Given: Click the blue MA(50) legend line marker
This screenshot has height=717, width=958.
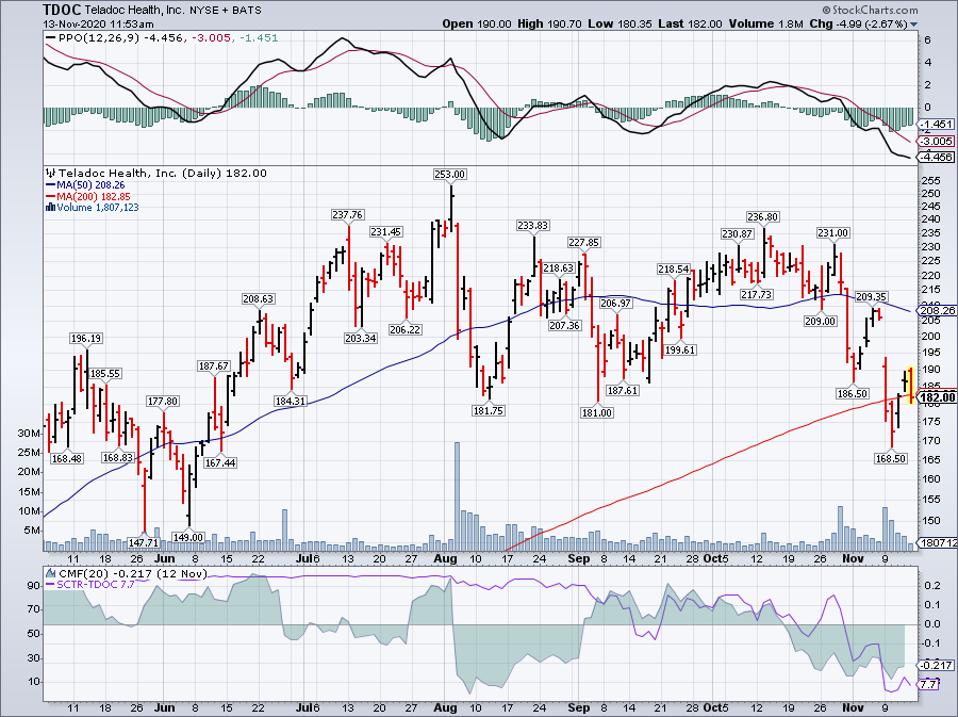Looking at the screenshot, I should pos(50,185).
